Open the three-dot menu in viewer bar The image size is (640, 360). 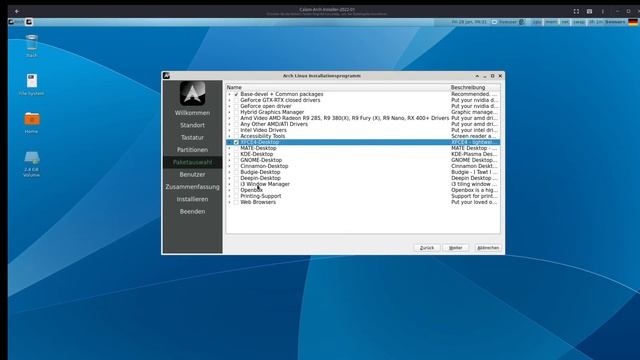pos(602,11)
